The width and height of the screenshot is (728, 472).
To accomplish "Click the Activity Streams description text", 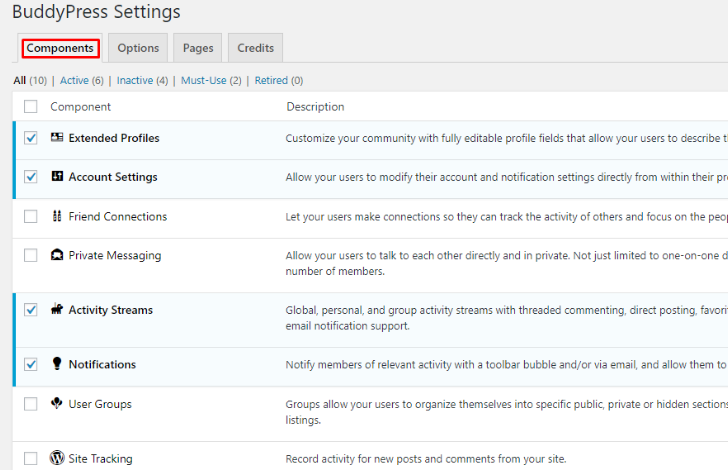I will 507,317.
